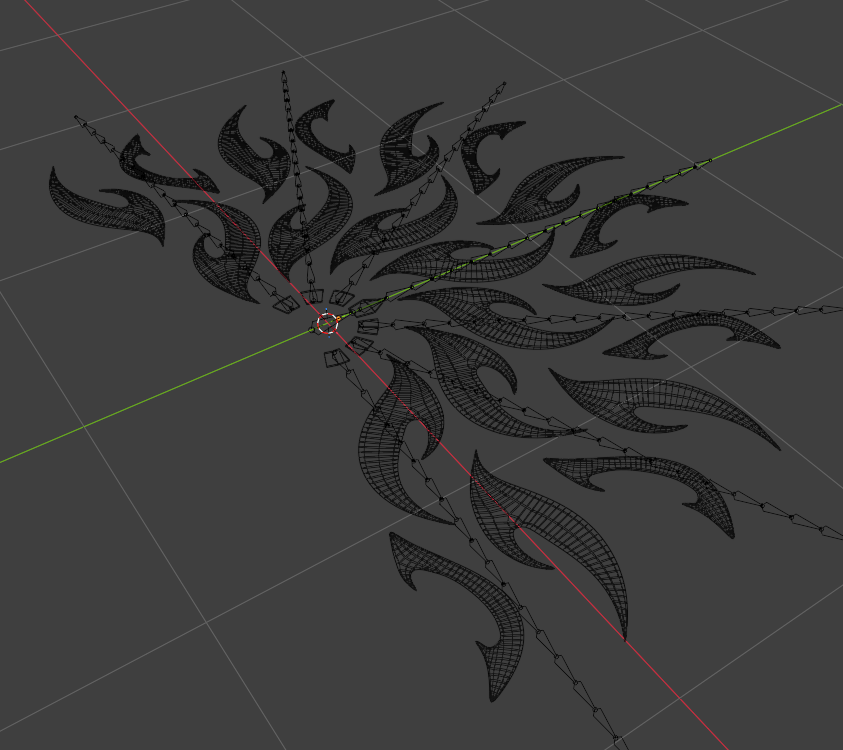Click the red X axis line near top-left

coord(81,59)
